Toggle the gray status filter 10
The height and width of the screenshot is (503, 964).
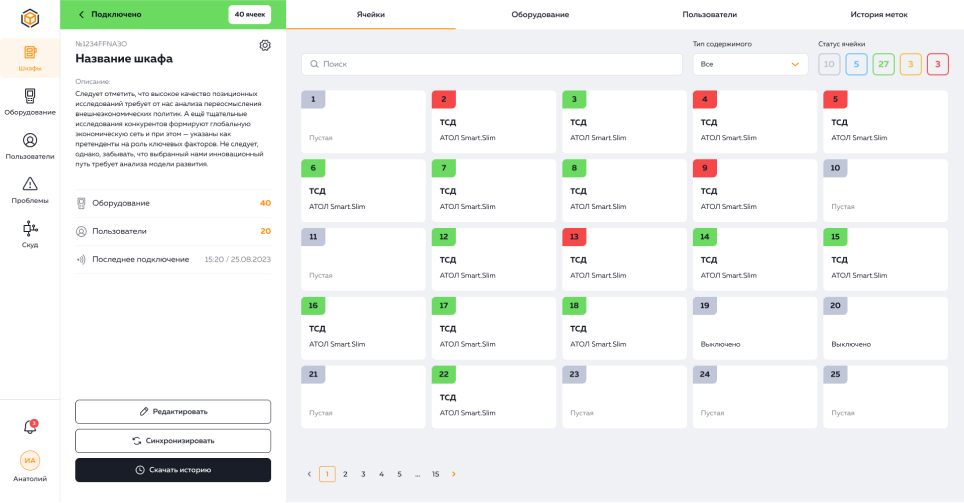coord(829,64)
